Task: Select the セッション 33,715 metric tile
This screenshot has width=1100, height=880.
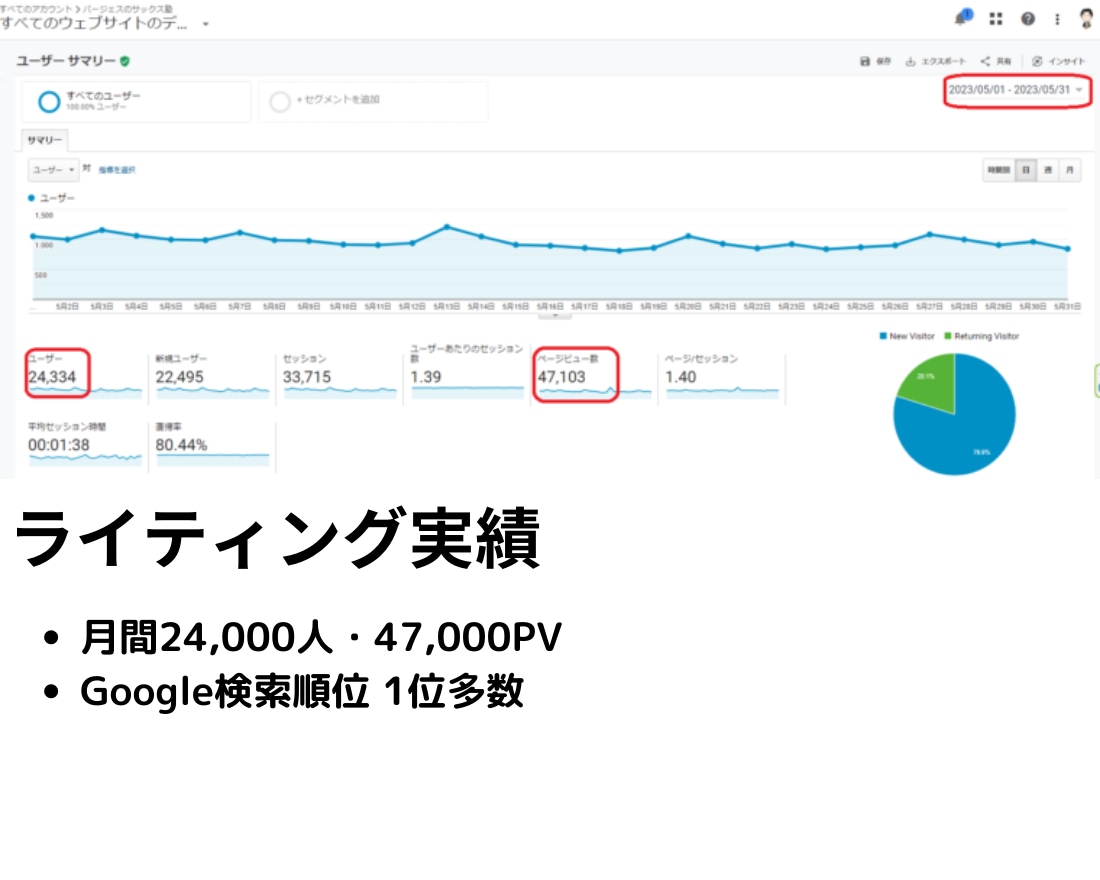Action: click(340, 377)
